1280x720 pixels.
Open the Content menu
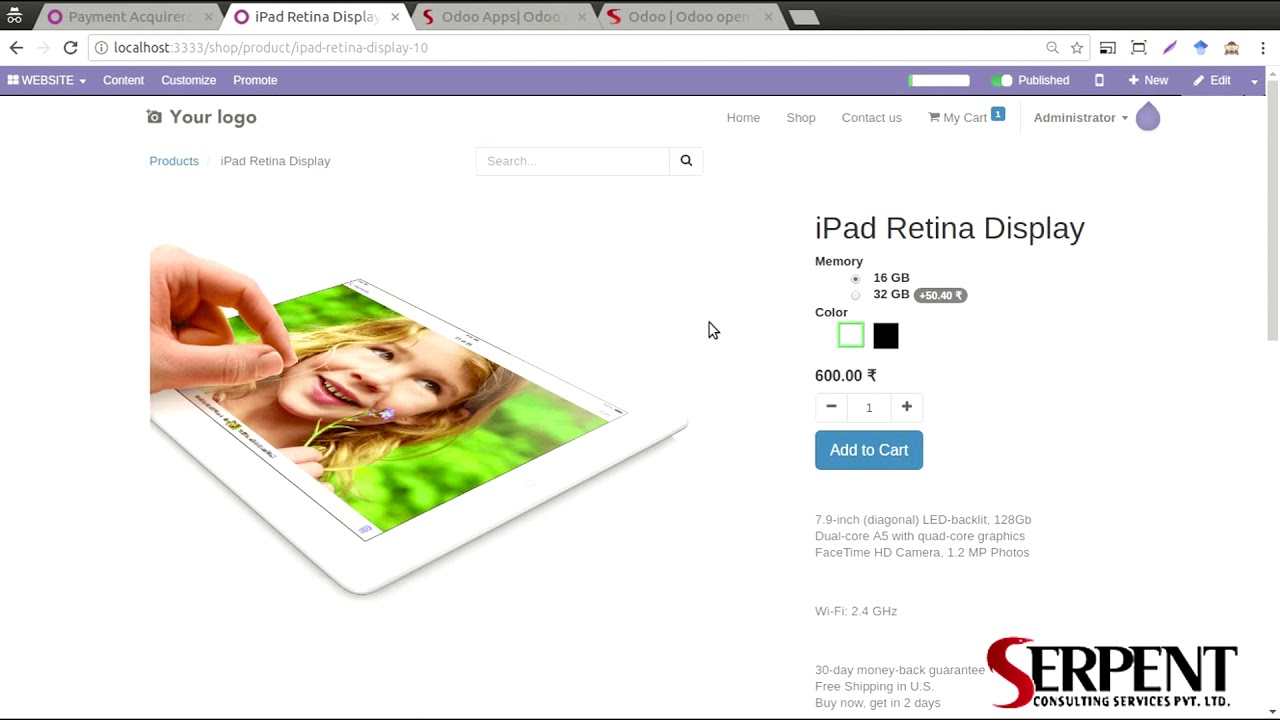(123, 80)
